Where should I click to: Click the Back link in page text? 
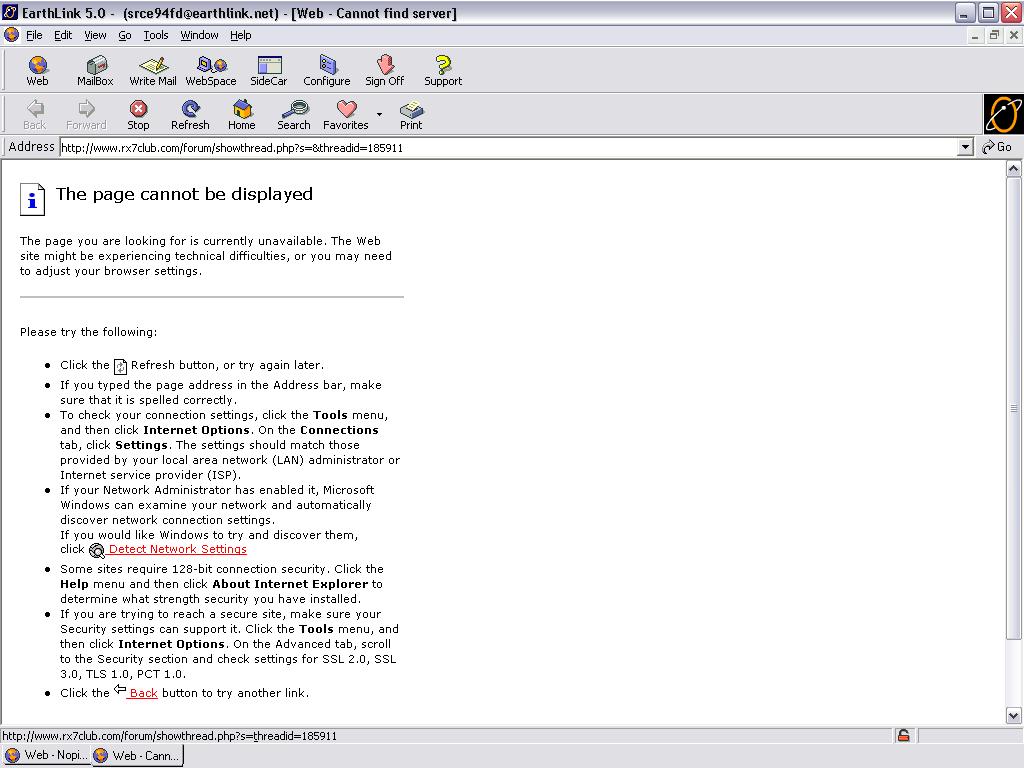(x=143, y=693)
